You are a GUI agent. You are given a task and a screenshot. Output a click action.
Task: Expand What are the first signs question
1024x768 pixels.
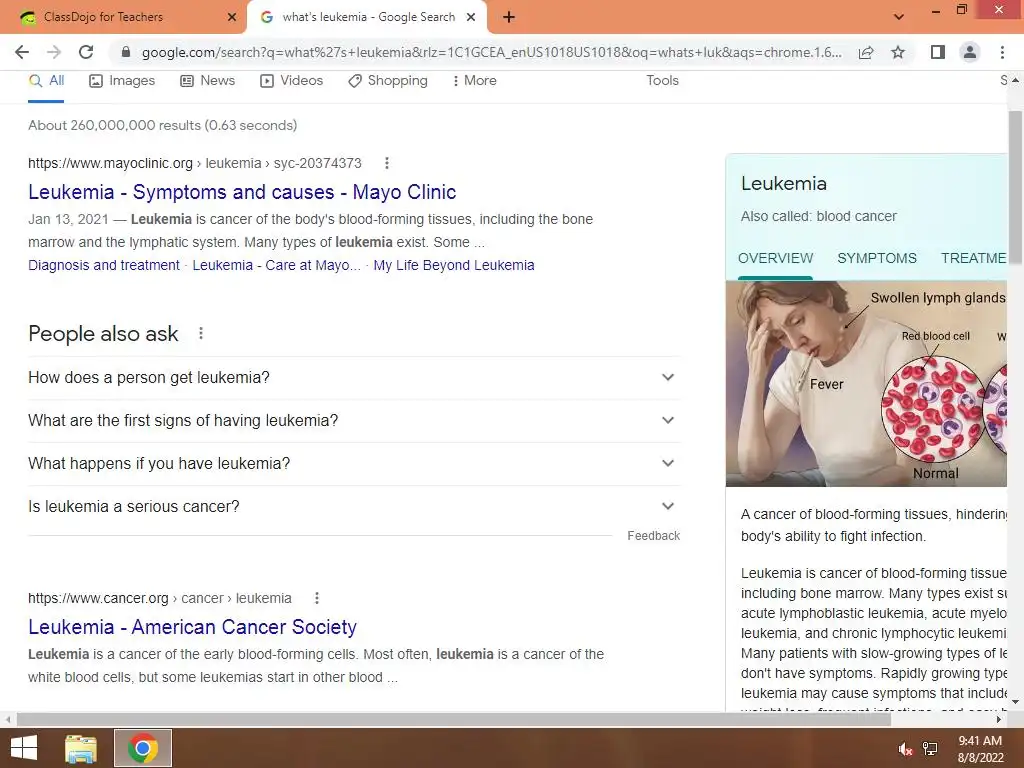tap(354, 421)
